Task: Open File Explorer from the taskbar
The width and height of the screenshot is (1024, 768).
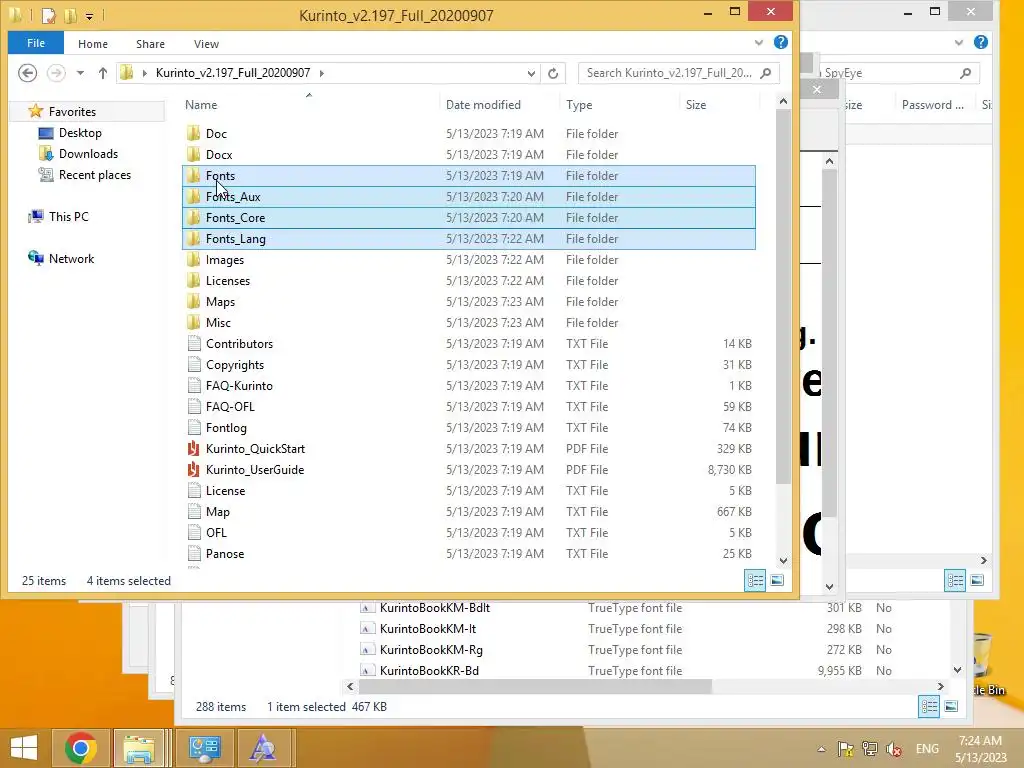Action: click(x=139, y=747)
